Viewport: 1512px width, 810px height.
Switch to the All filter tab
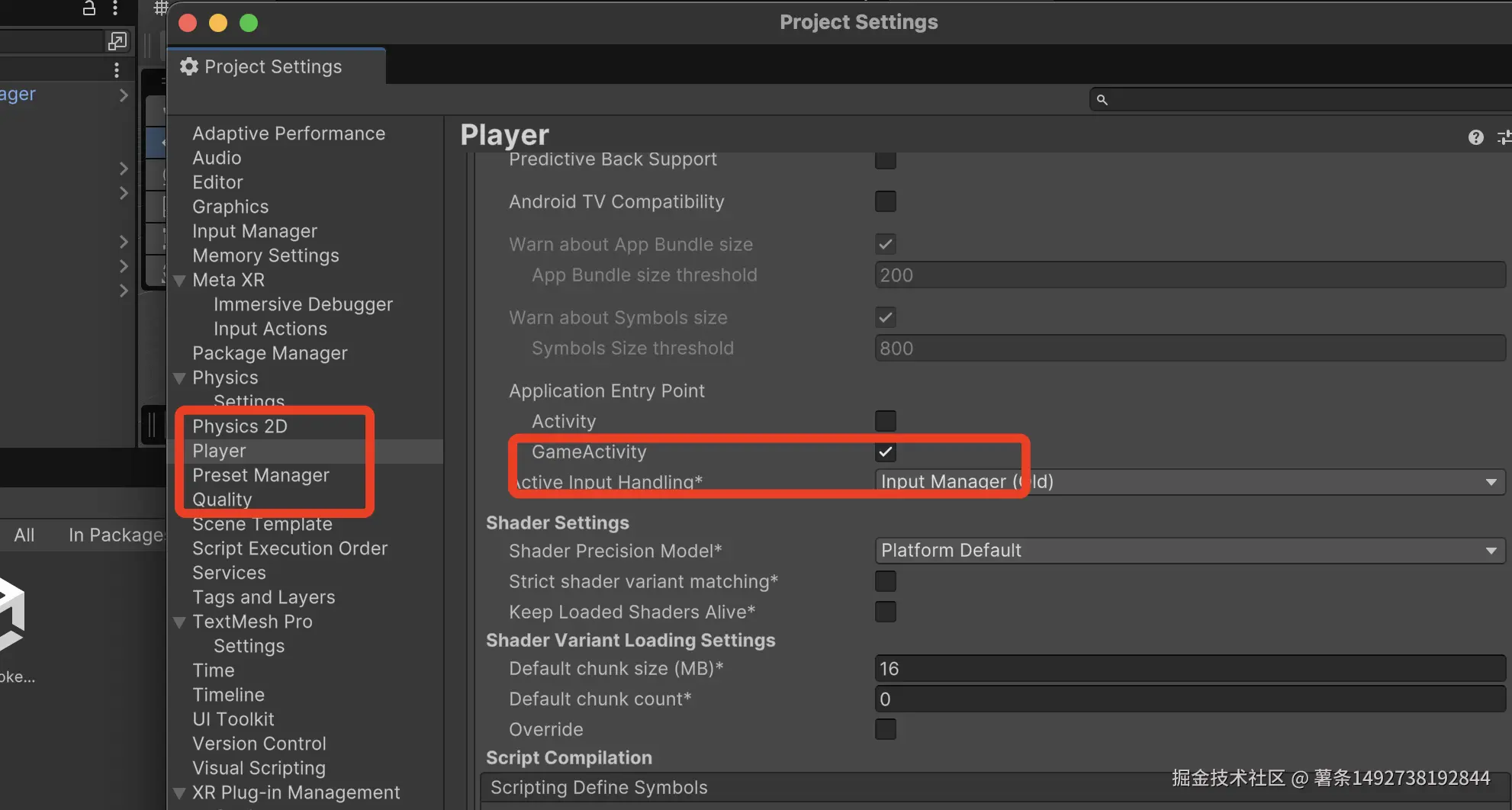point(24,535)
